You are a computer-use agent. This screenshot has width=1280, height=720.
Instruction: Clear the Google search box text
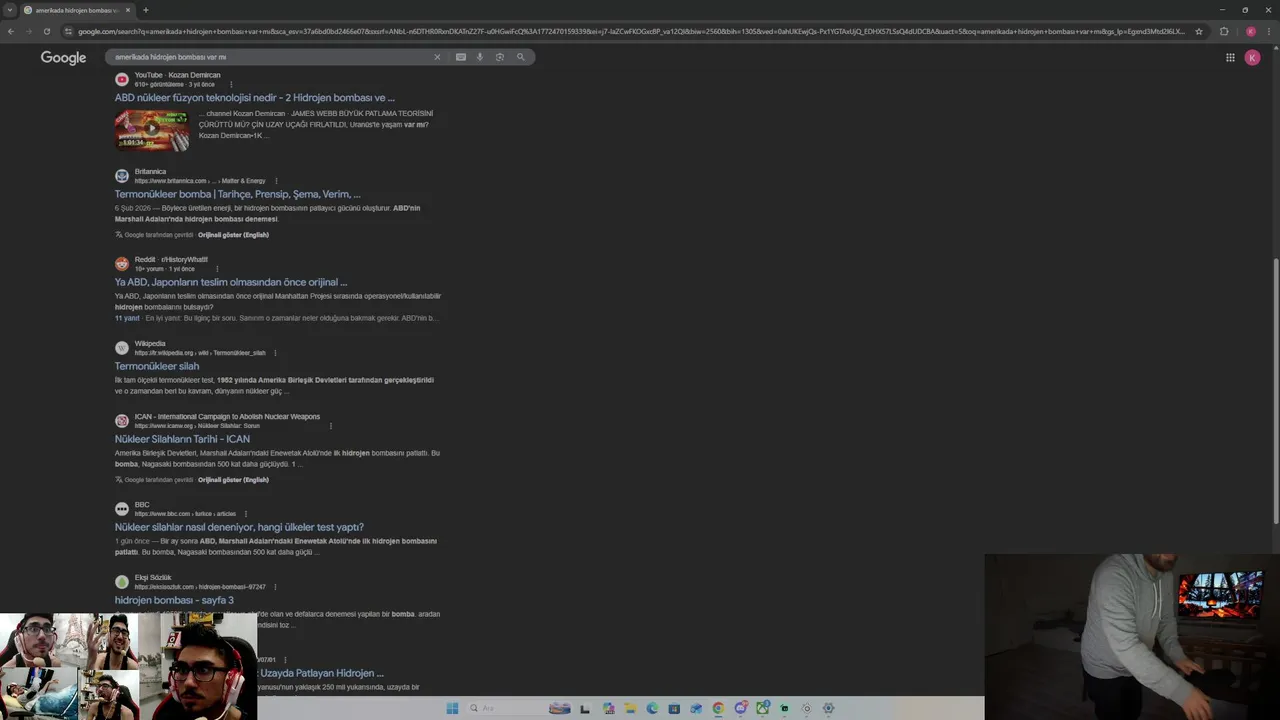437,57
